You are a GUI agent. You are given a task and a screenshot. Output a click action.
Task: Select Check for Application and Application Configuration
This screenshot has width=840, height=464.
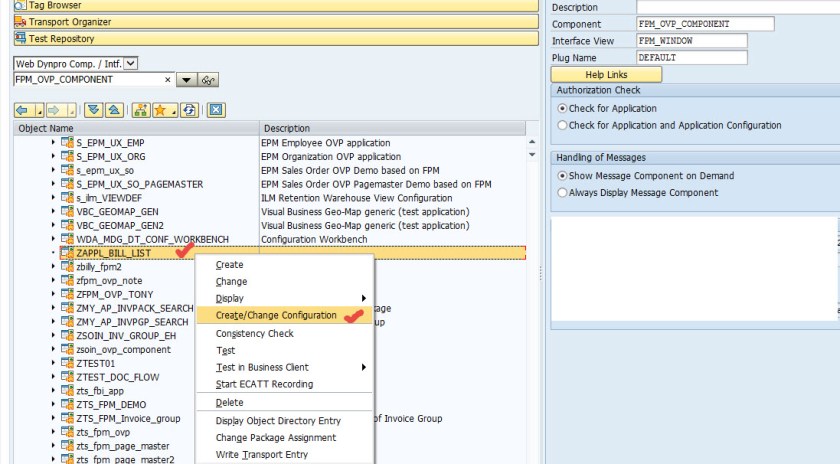pos(562,125)
